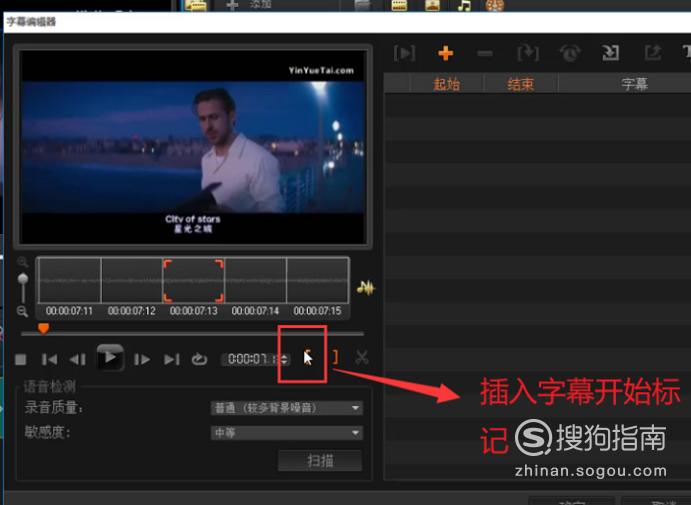Set subtitle end mark-out bracket
The height and width of the screenshot is (505, 691).
335,357
